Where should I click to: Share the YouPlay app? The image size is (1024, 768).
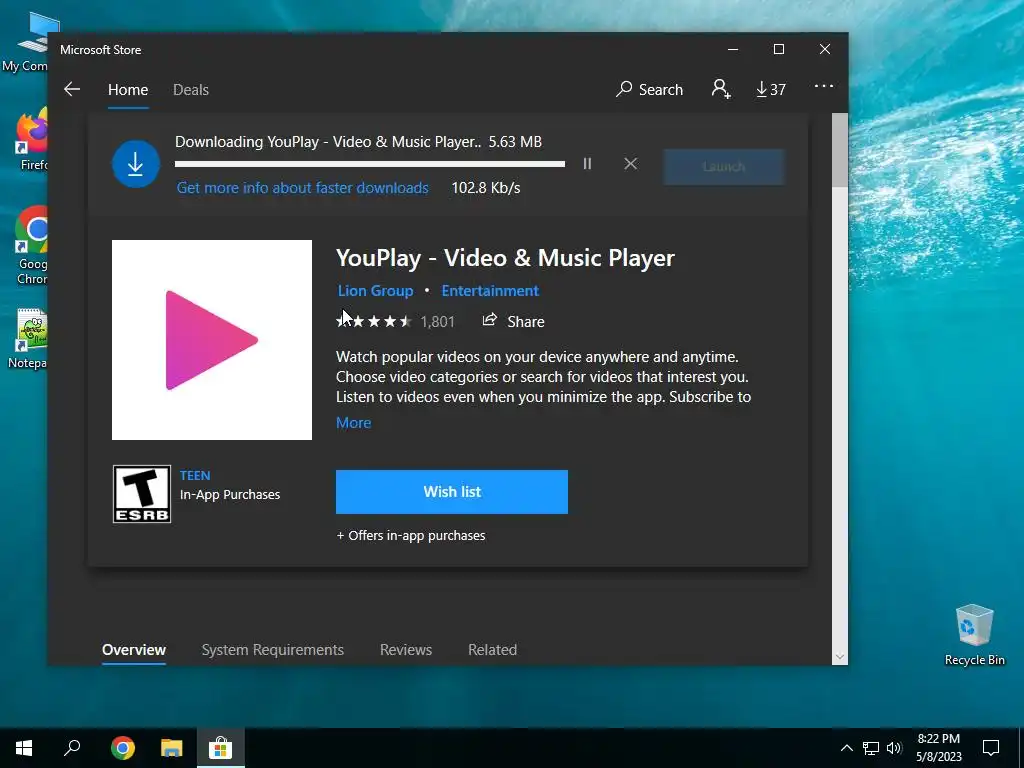pyautogui.click(x=513, y=321)
